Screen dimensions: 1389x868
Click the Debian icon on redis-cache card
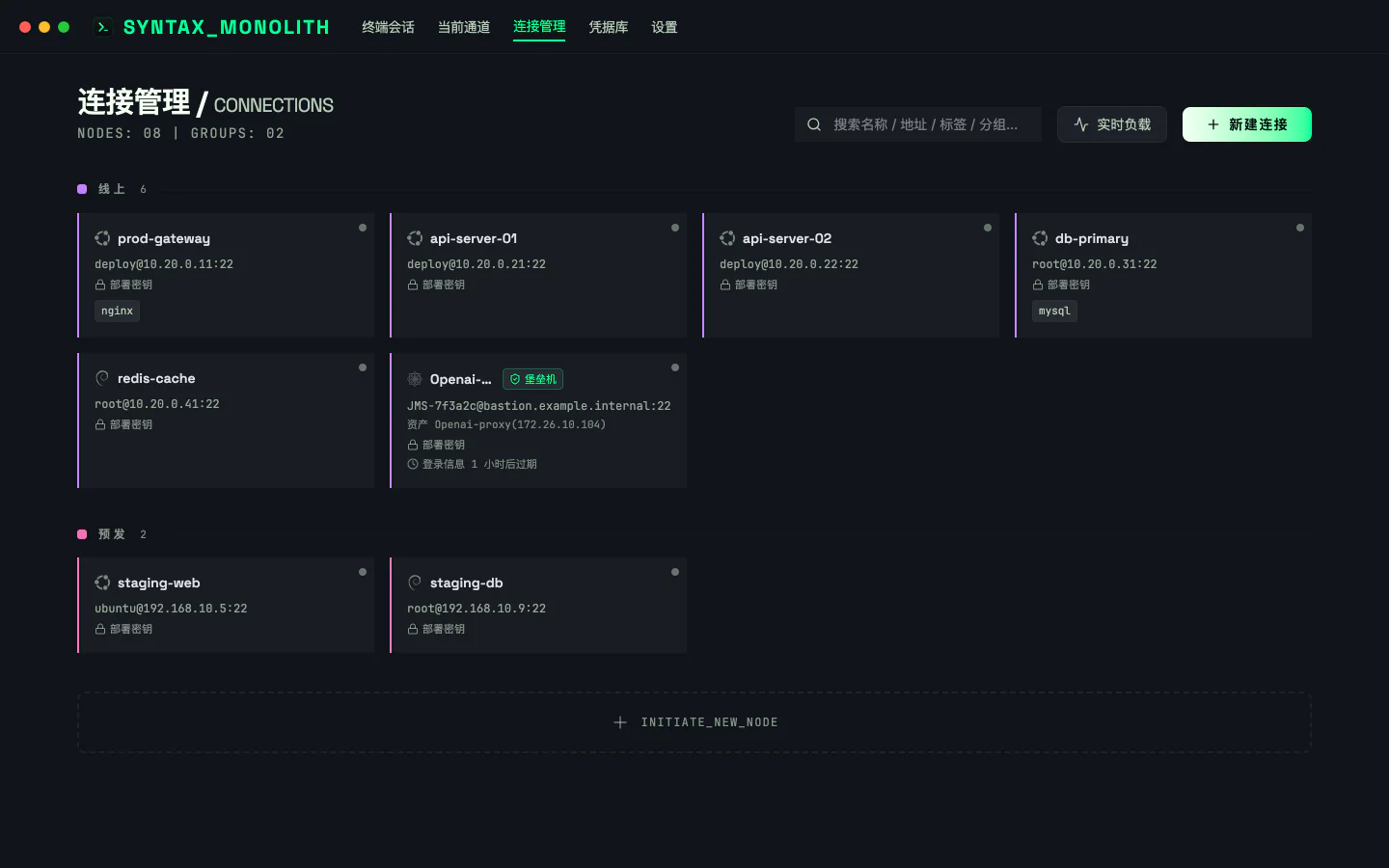coord(102,378)
